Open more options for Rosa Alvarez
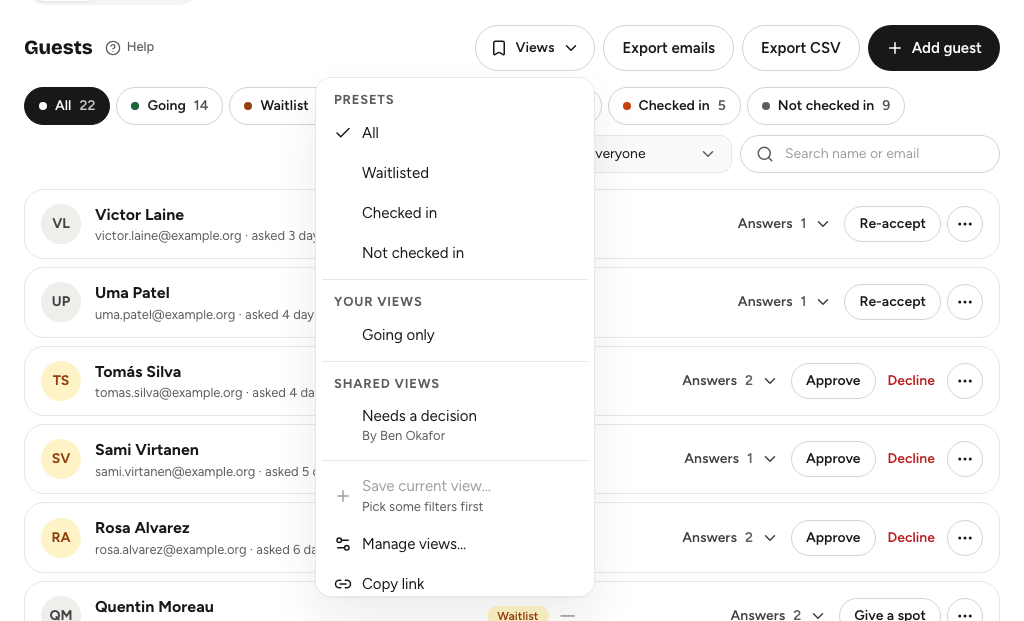1024x621 pixels. pos(965,537)
